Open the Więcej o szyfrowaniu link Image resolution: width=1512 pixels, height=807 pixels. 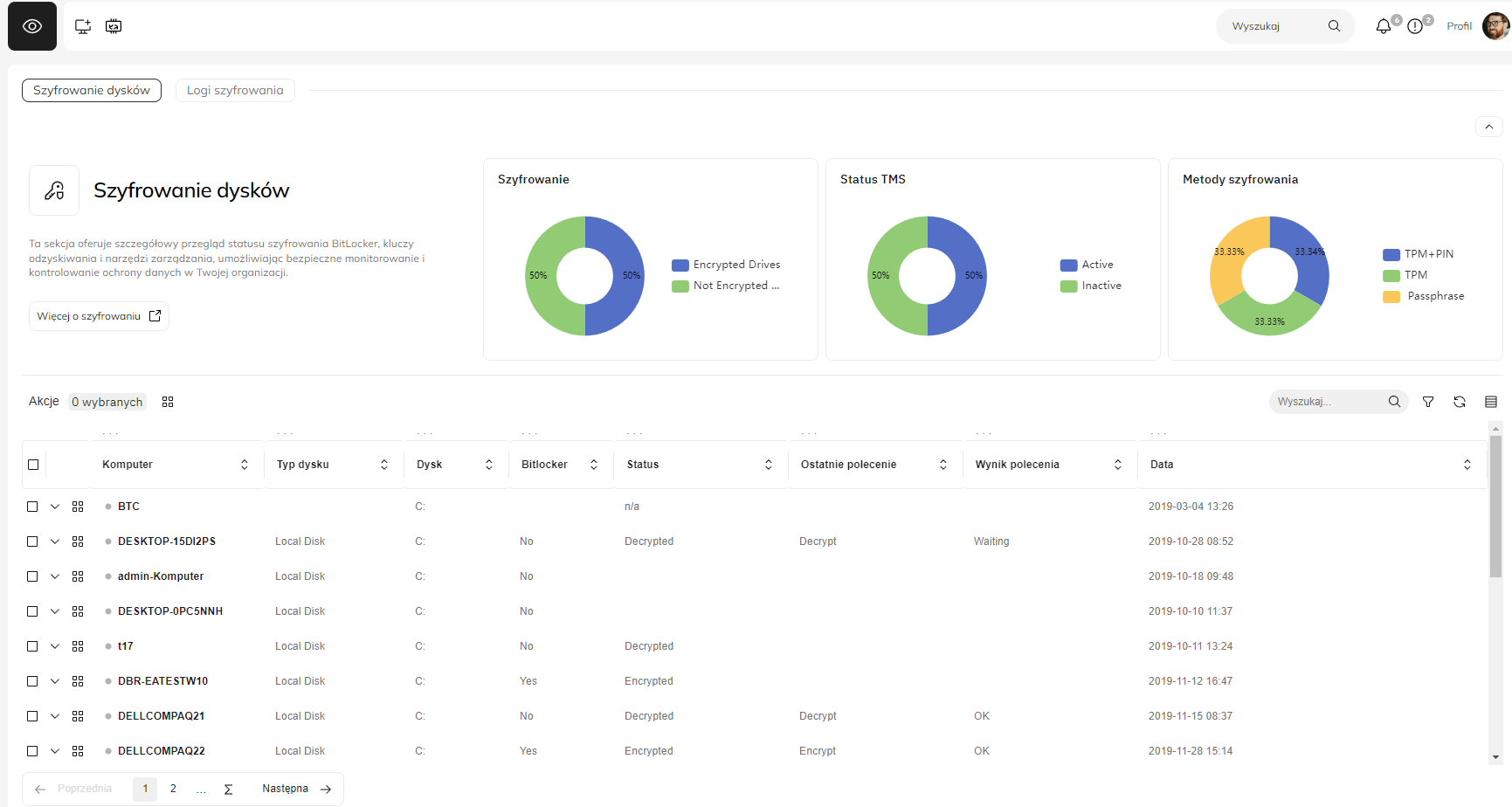(99, 316)
